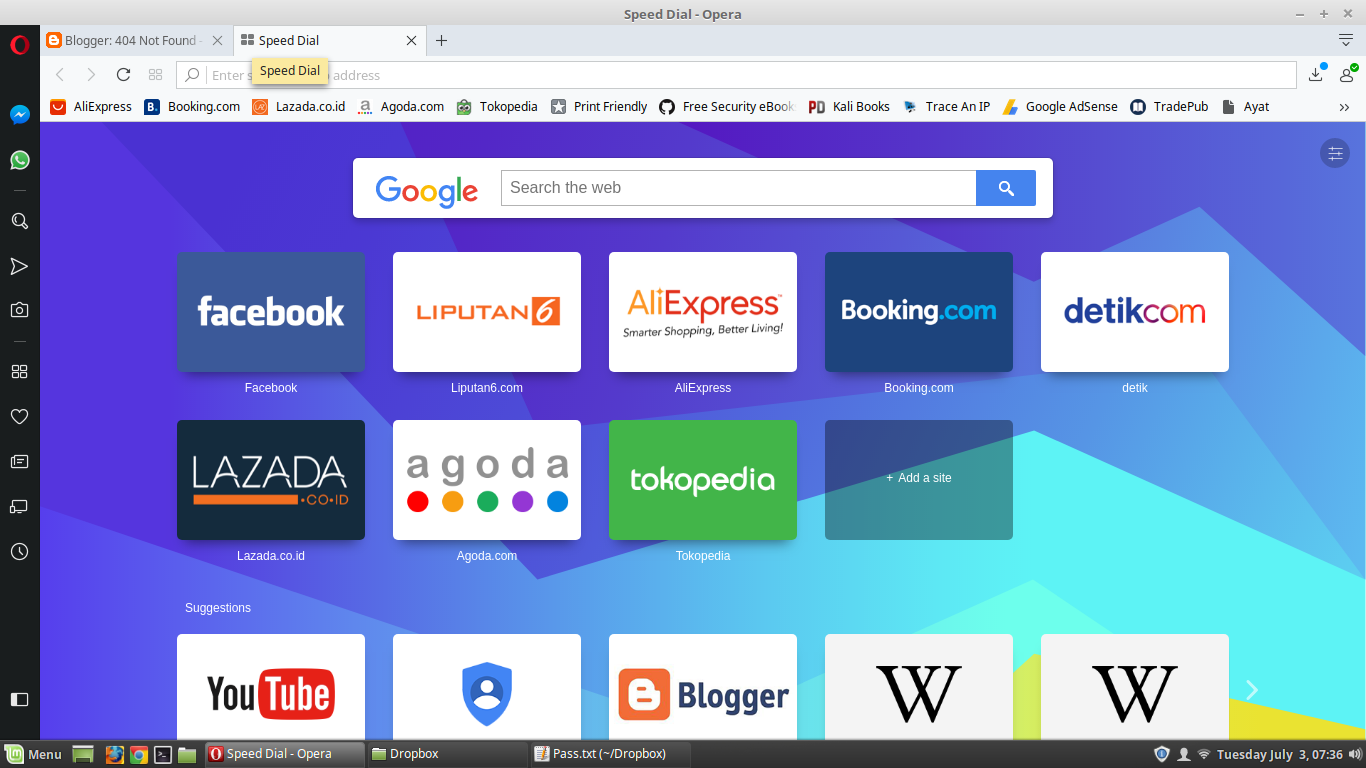Focus the Search the web field
Screen dimensions: 1366x768
point(738,188)
